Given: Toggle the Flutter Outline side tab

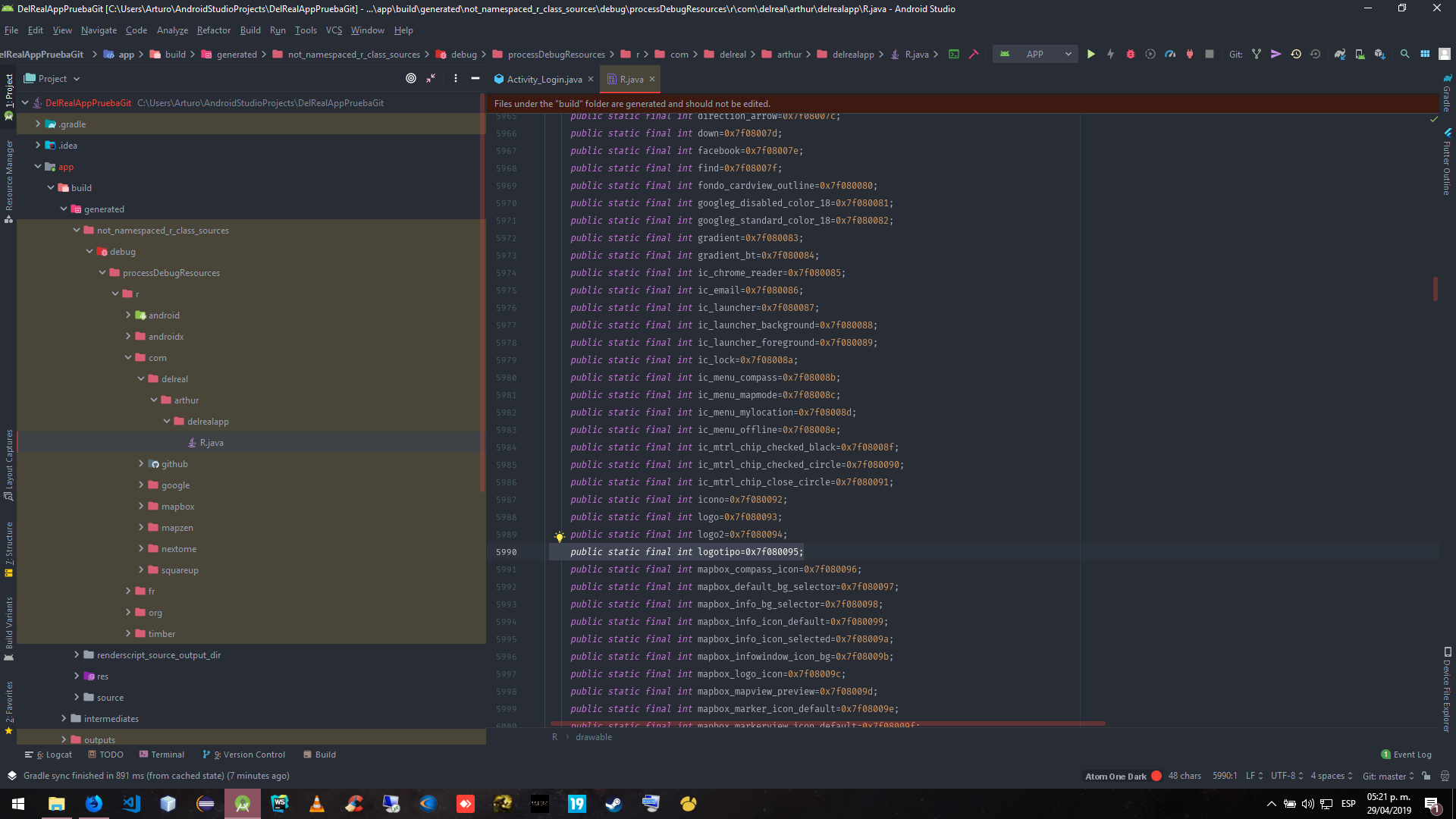Looking at the screenshot, I should coord(1447,162).
